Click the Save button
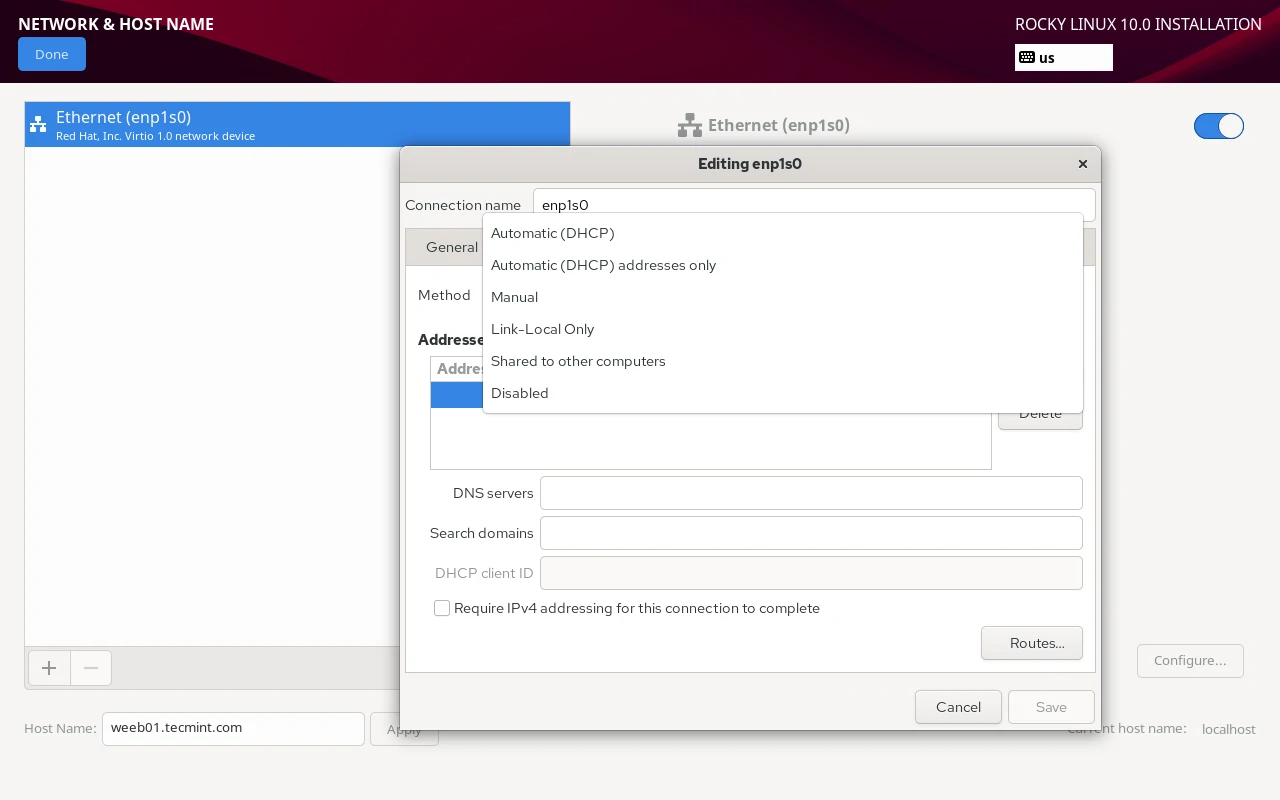Viewport: 1280px width, 800px height. coord(1051,707)
